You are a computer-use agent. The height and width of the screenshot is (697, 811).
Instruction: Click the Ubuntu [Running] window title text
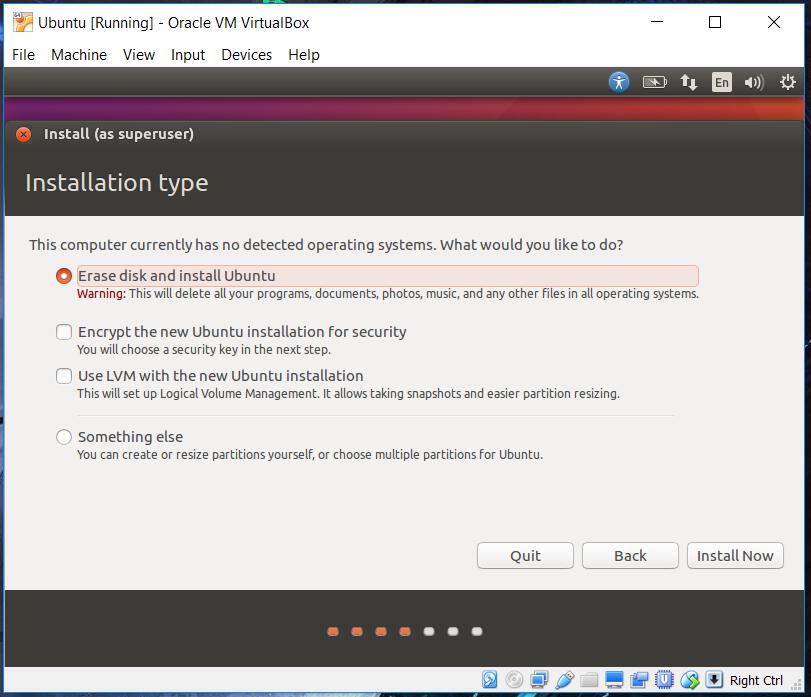click(173, 23)
